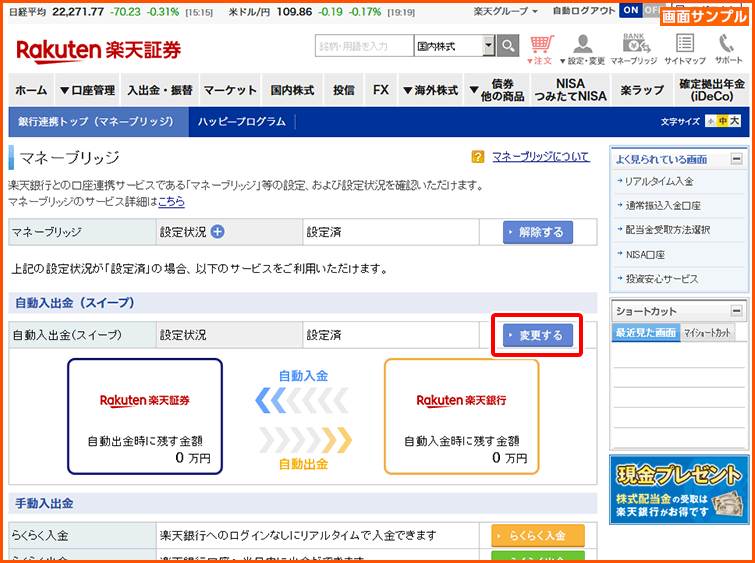Open the 通常振込入金口座 link
The height and width of the screenshot is (563, 755).
(663, 206)
